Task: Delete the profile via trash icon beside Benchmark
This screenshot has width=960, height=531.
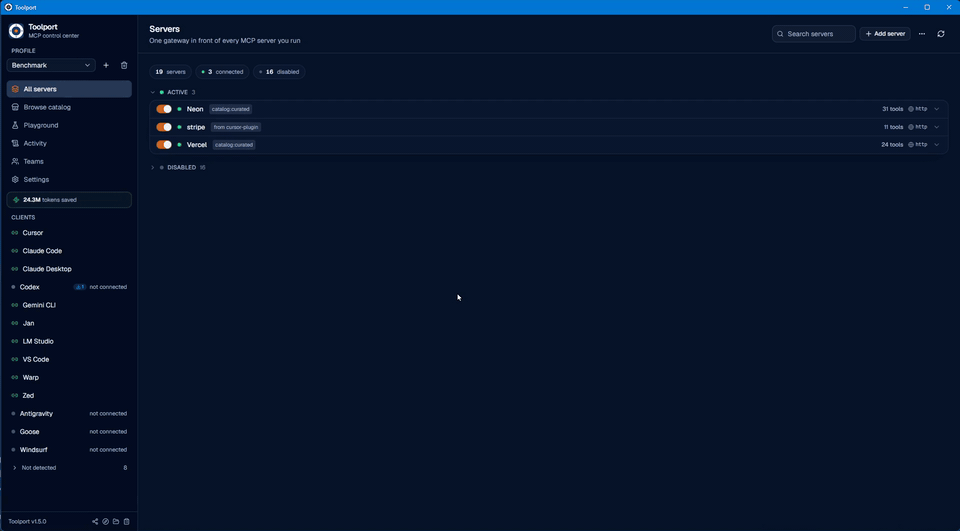Action: pos(124,65)
